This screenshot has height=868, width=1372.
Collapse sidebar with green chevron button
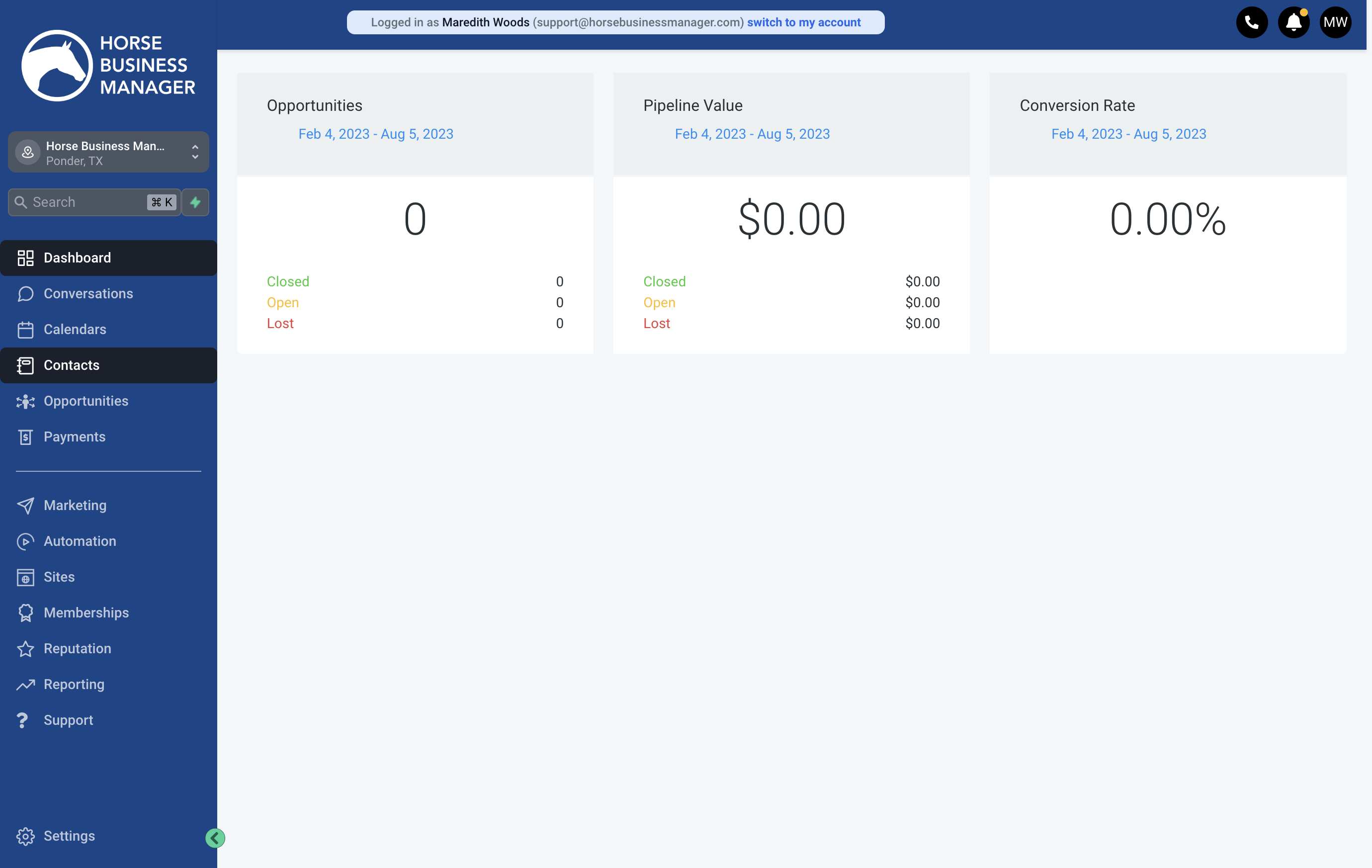[x=215, y=838]
